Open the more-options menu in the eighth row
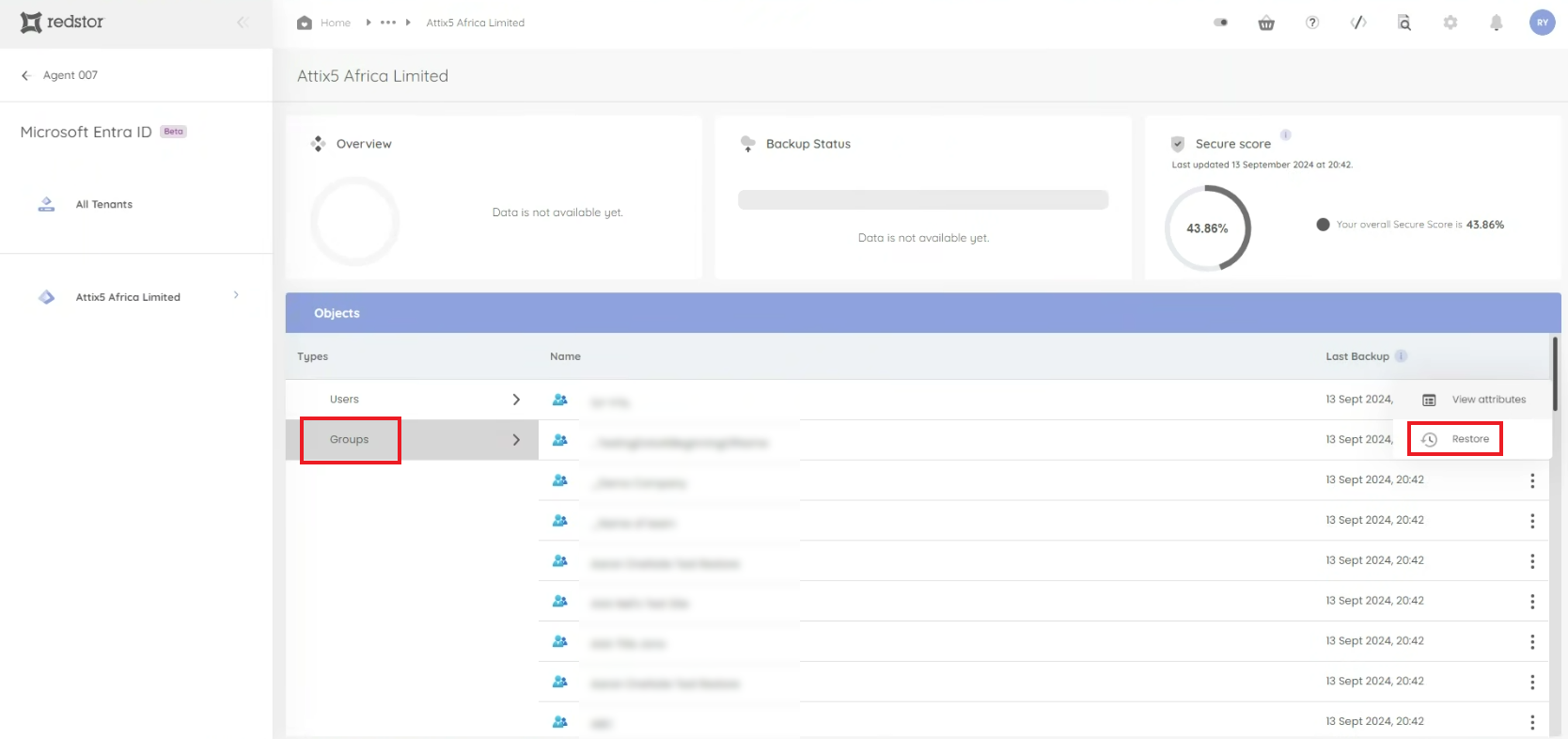Viewport: 1568px width, 739px height. tap(1532, 682)
